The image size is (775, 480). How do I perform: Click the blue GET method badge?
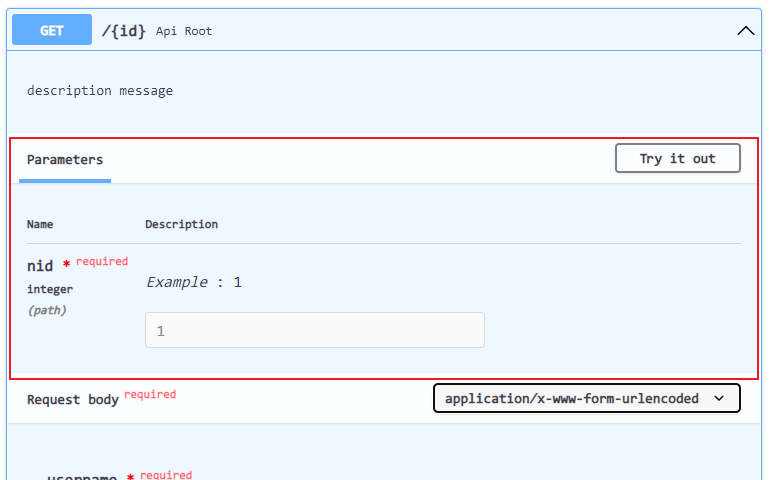(x=52, y=30)
